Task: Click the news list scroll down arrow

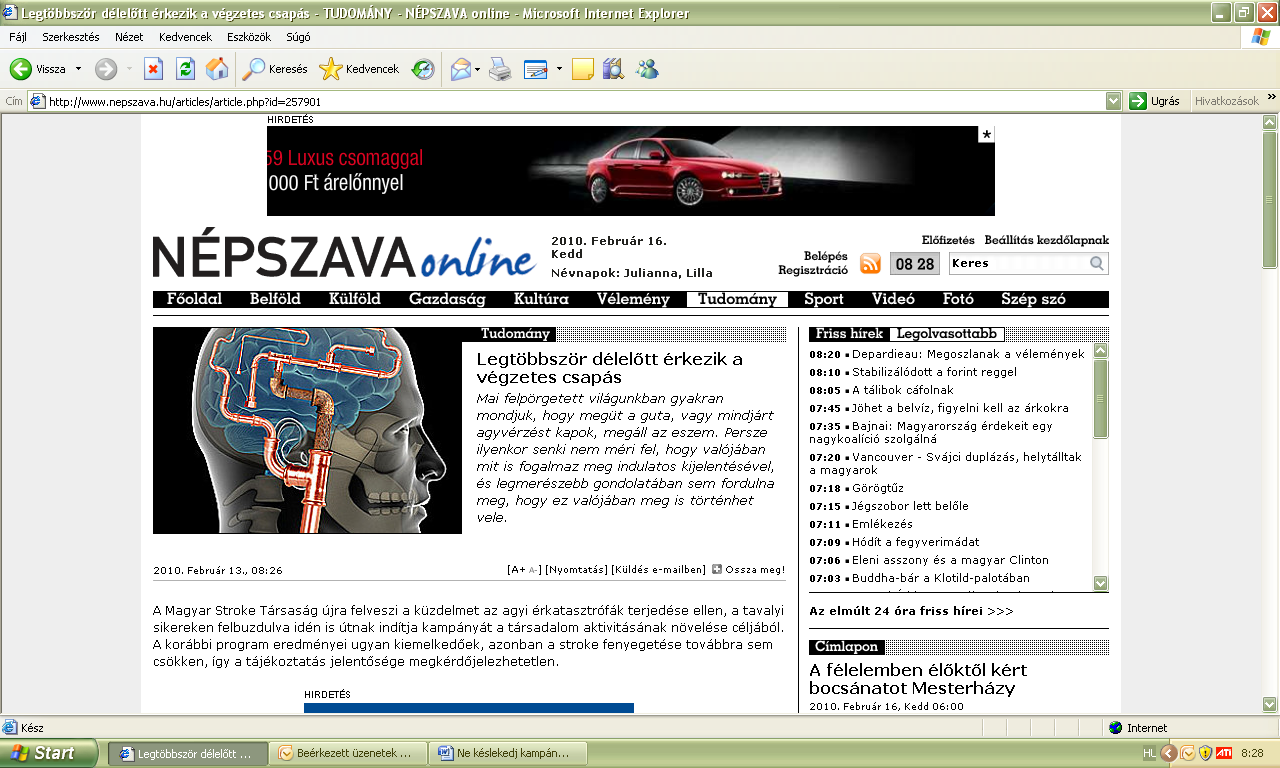Action: pos(1100,583)
